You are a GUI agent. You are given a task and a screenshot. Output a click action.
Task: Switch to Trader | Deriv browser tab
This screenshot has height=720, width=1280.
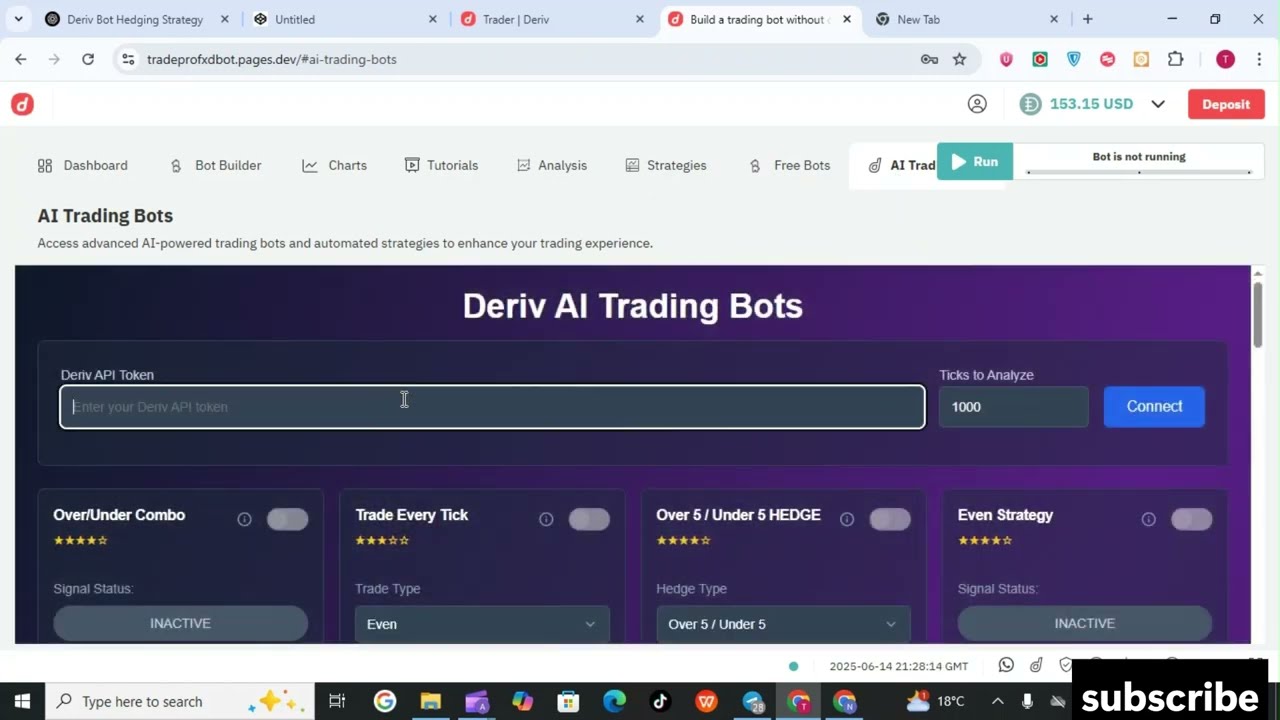pyautogui.click(x=552, y=19)
